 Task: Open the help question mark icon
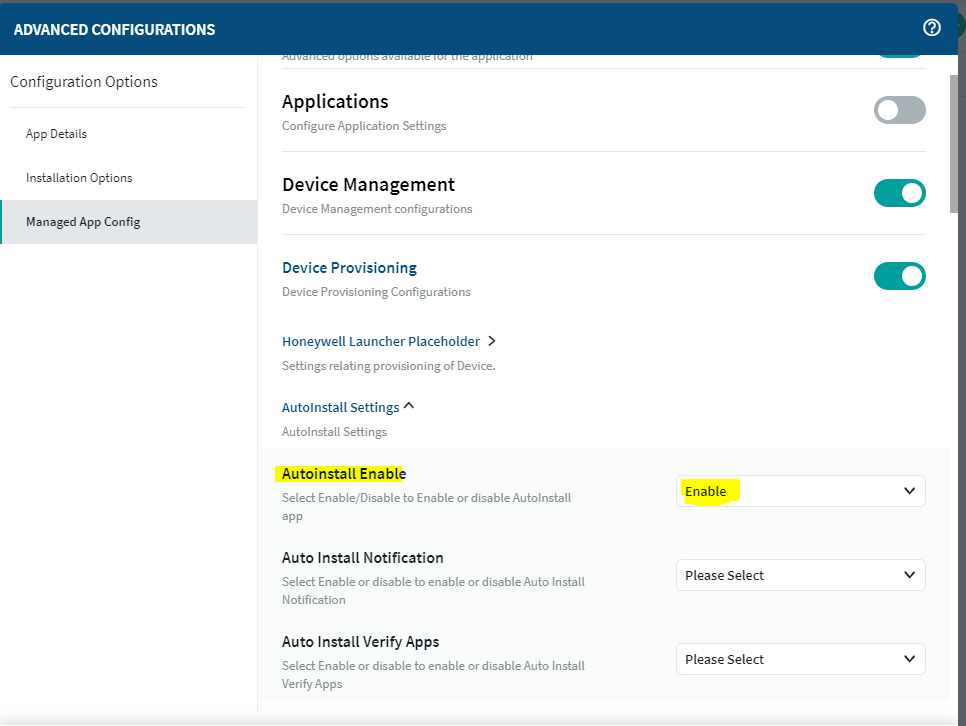[x=932, y=28]
